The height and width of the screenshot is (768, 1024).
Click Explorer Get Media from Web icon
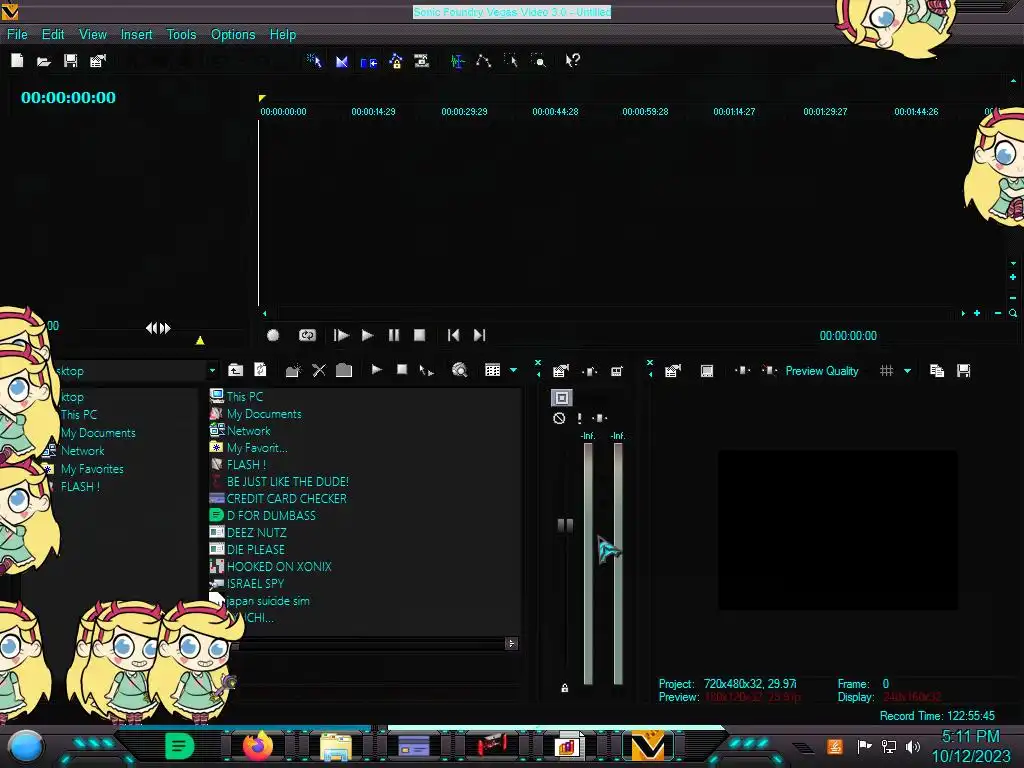point(460,370)
